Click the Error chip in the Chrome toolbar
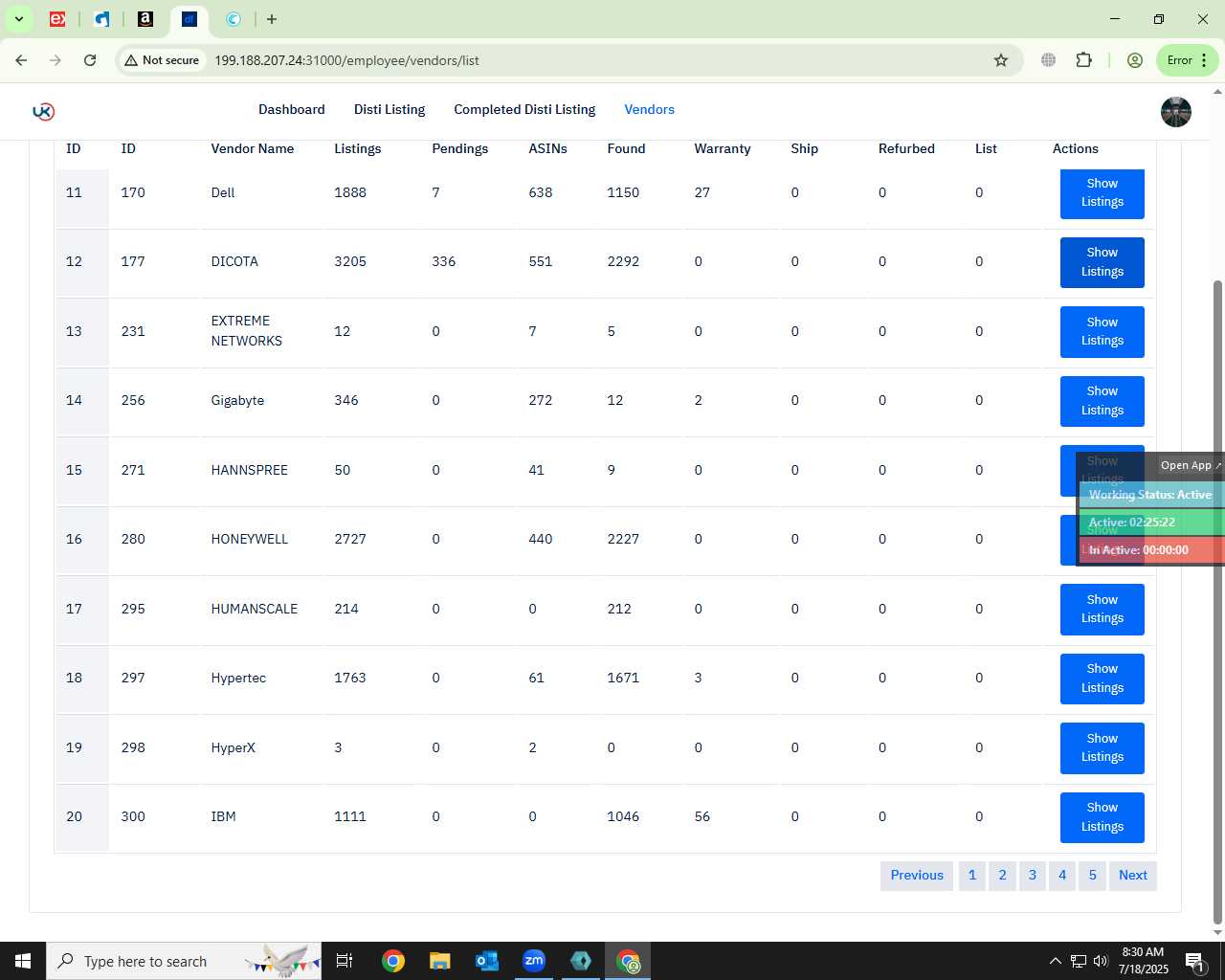The width and height of the screenshot is (1225, 980). click(1179, 60)
